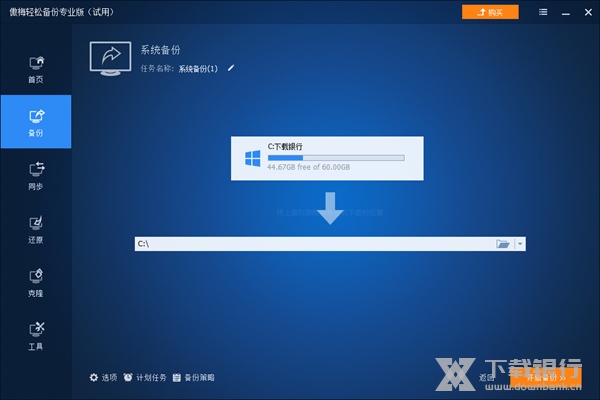
Task: Open 计划任务 schedule settings
Action: tap(145, 377)
